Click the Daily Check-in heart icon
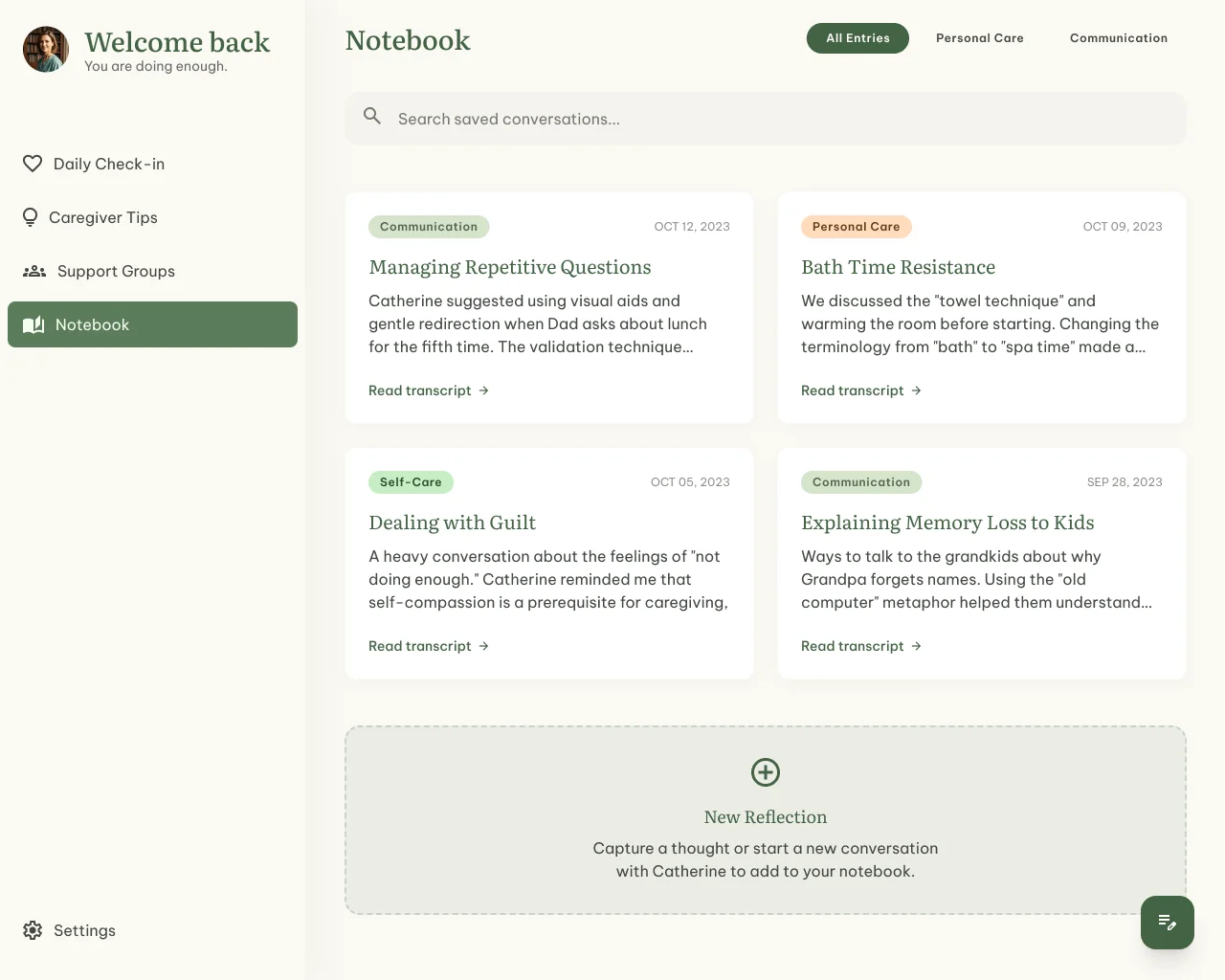Screen dimensions: 1225x980 point(33,164)
